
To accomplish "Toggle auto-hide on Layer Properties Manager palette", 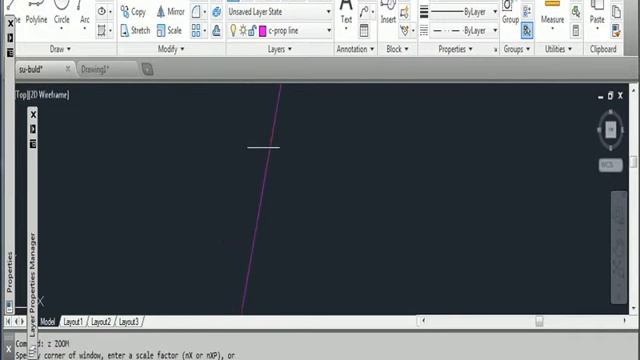I will point(33,129).
